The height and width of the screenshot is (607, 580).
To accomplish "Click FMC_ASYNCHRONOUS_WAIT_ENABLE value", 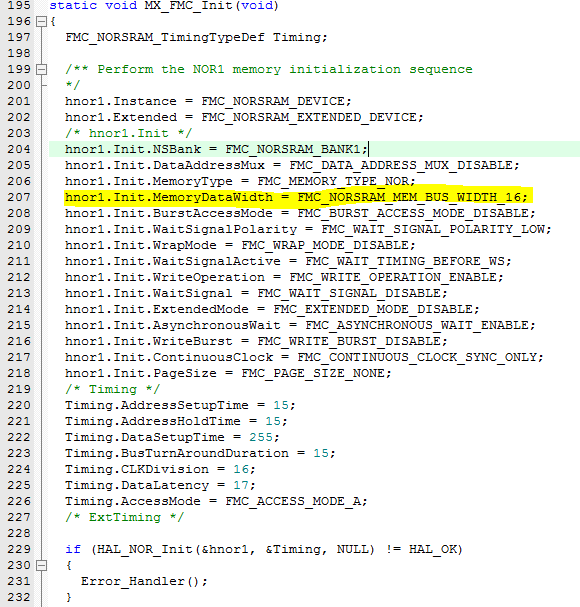I will point(417,325).
